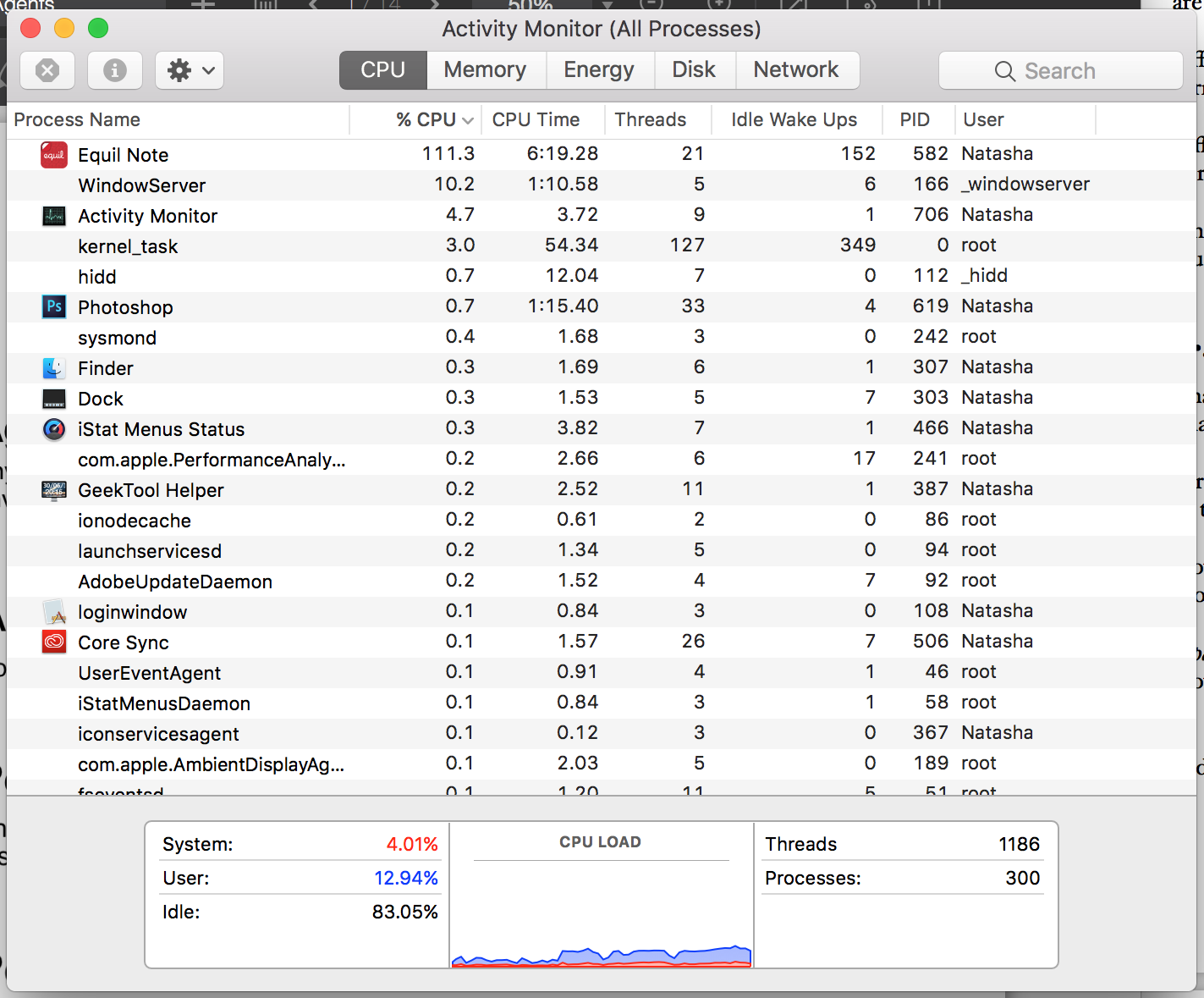1204x998 pixels.
Task: Sort by Idle Wake Ups column
Action: [797, 120]
